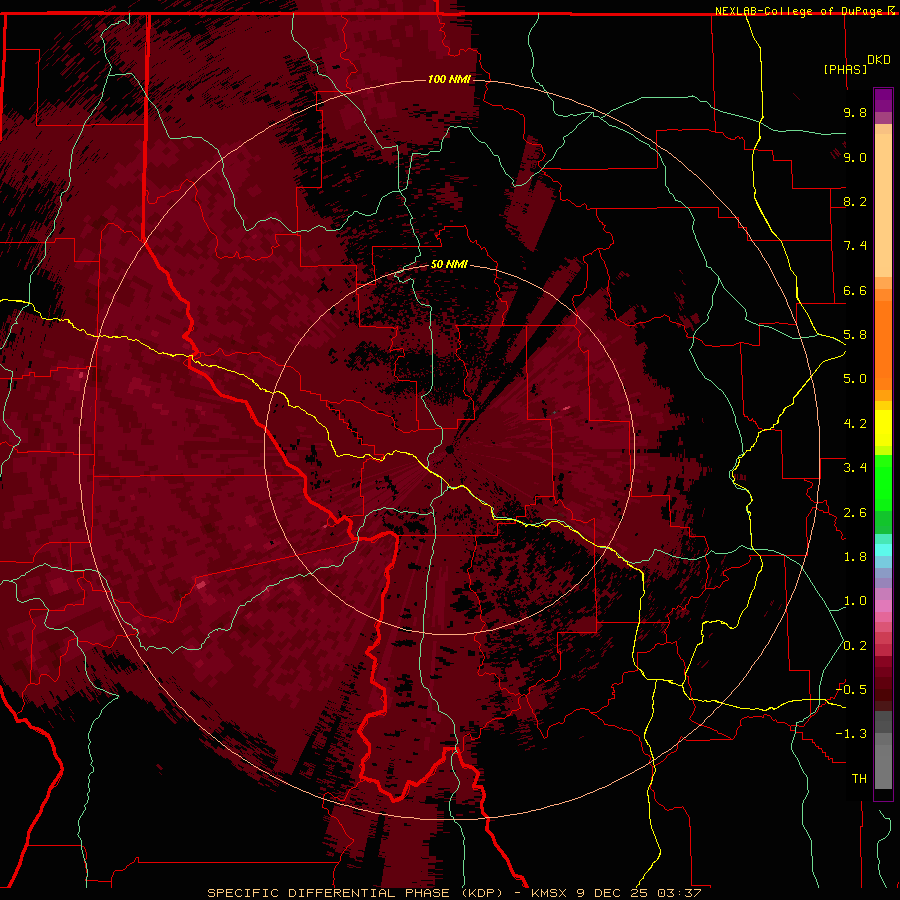Select the 9.0 scale value

click(x=855, y=157)
